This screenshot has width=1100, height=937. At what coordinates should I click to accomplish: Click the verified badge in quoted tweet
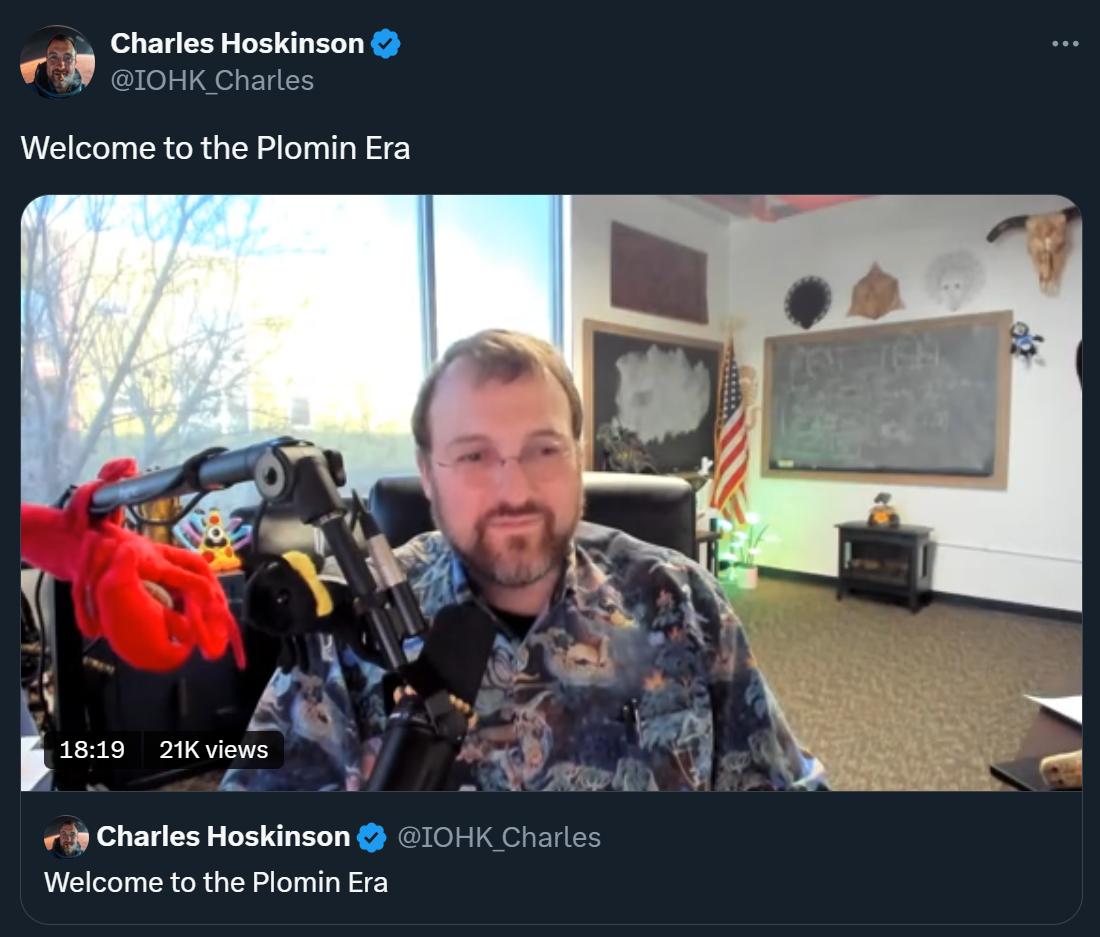(x=371, y=837)
